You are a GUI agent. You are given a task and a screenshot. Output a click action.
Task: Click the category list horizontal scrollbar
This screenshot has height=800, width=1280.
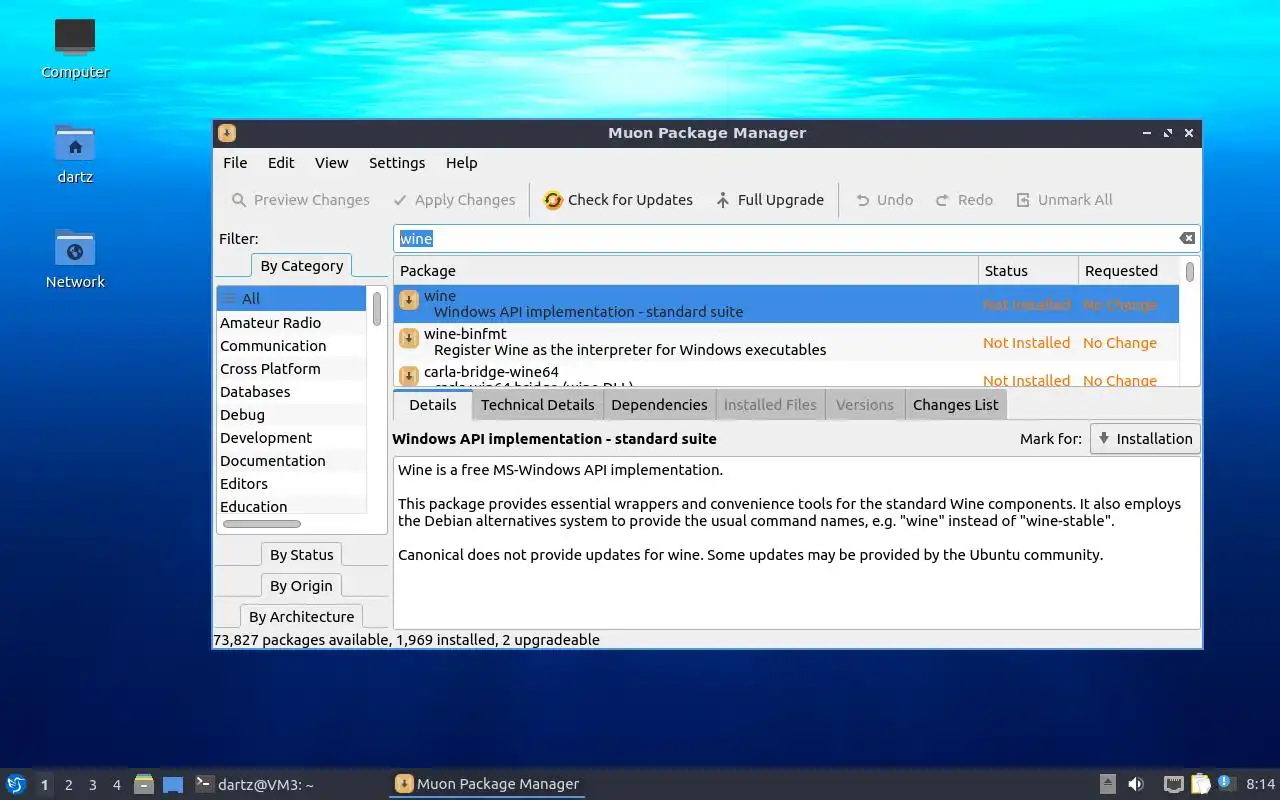pos(262,524)
